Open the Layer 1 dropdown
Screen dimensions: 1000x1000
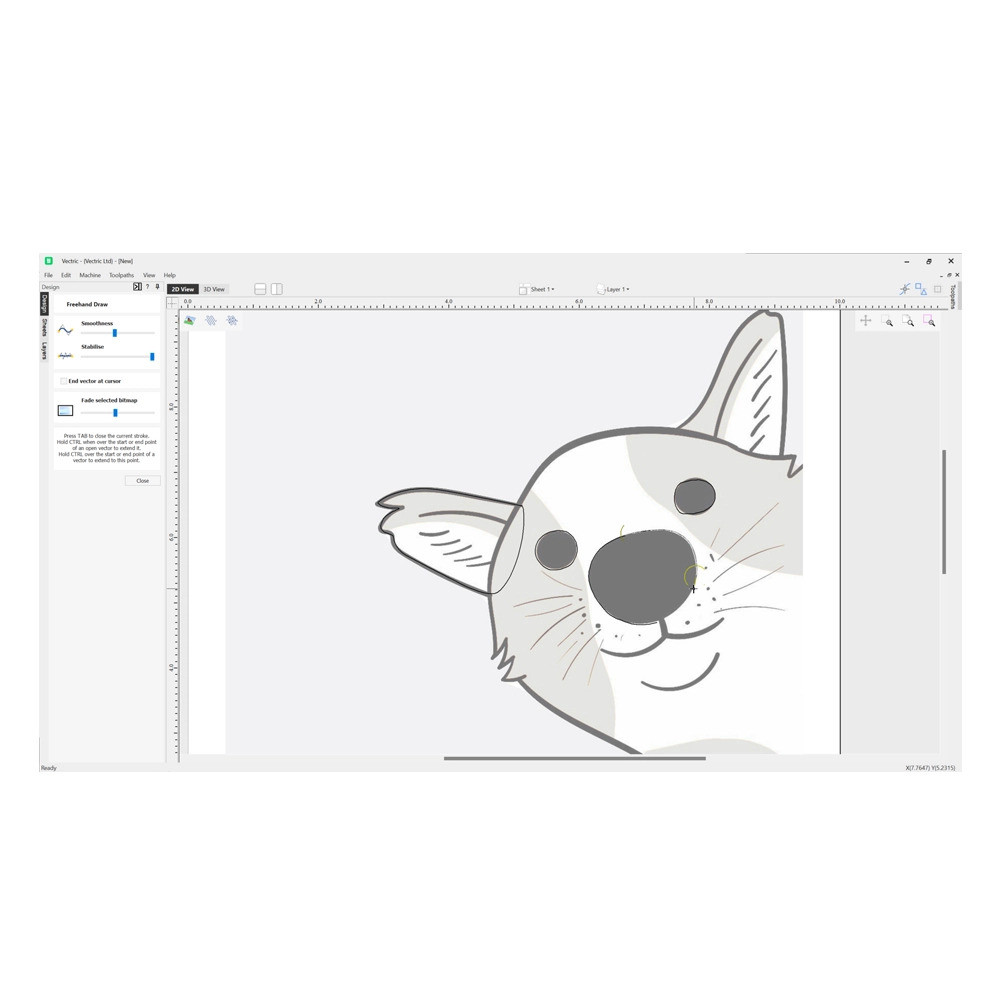tap(617, 289)
